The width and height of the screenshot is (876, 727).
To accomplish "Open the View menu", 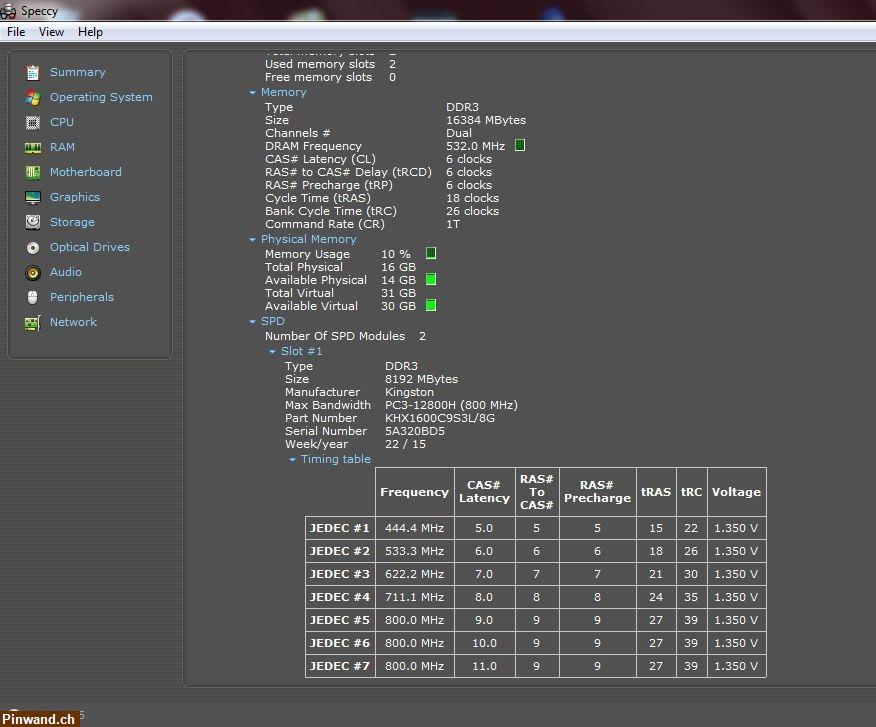I will (50, 31).
